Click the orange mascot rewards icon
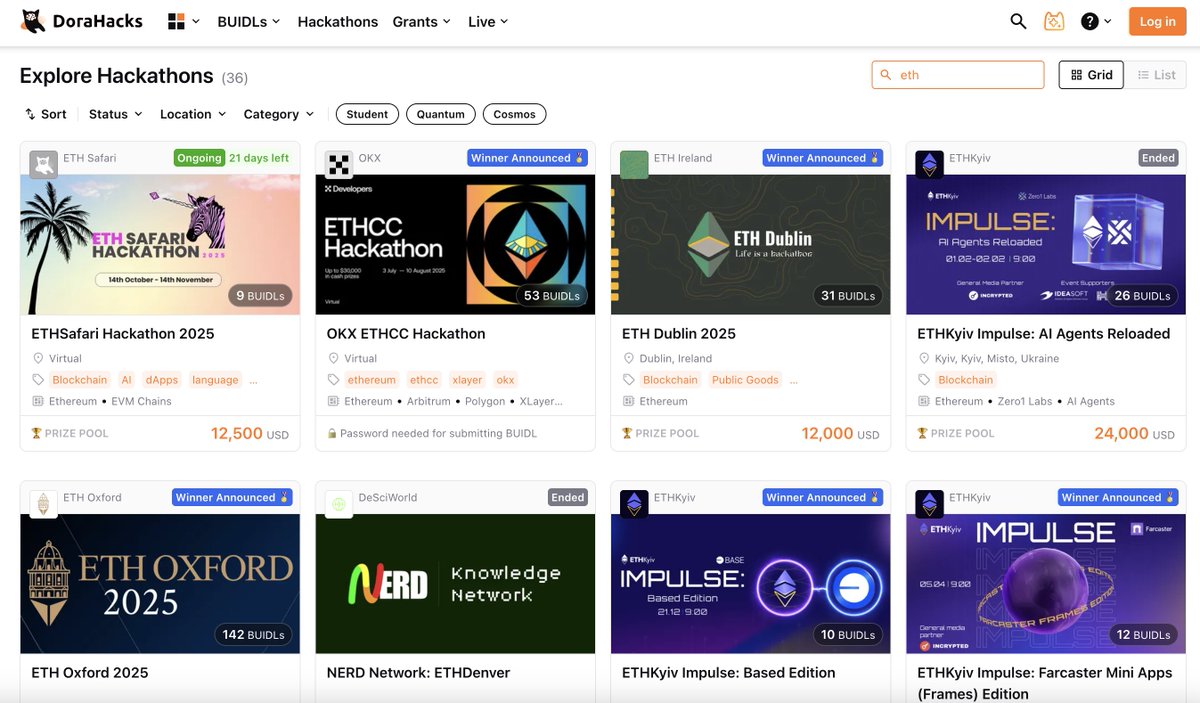 (1054, 20)
